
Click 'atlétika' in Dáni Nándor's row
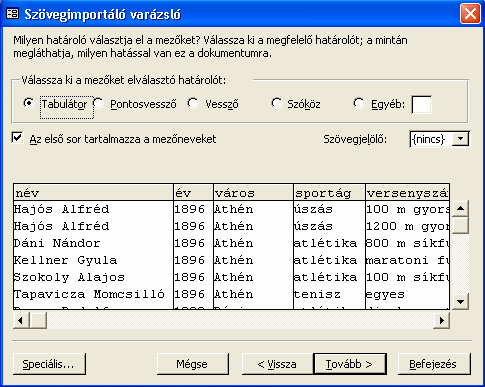329,243
